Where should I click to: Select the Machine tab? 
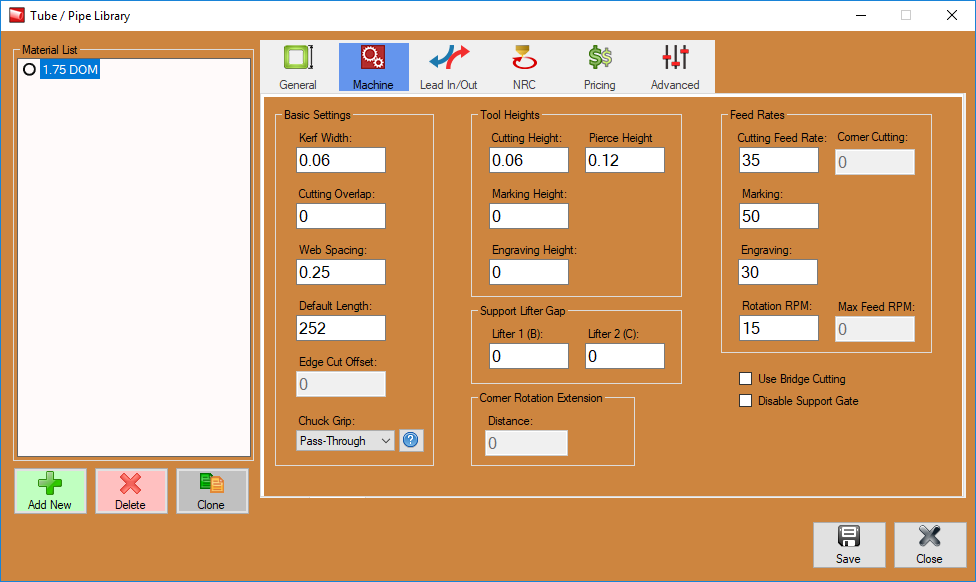click(373, 67)
